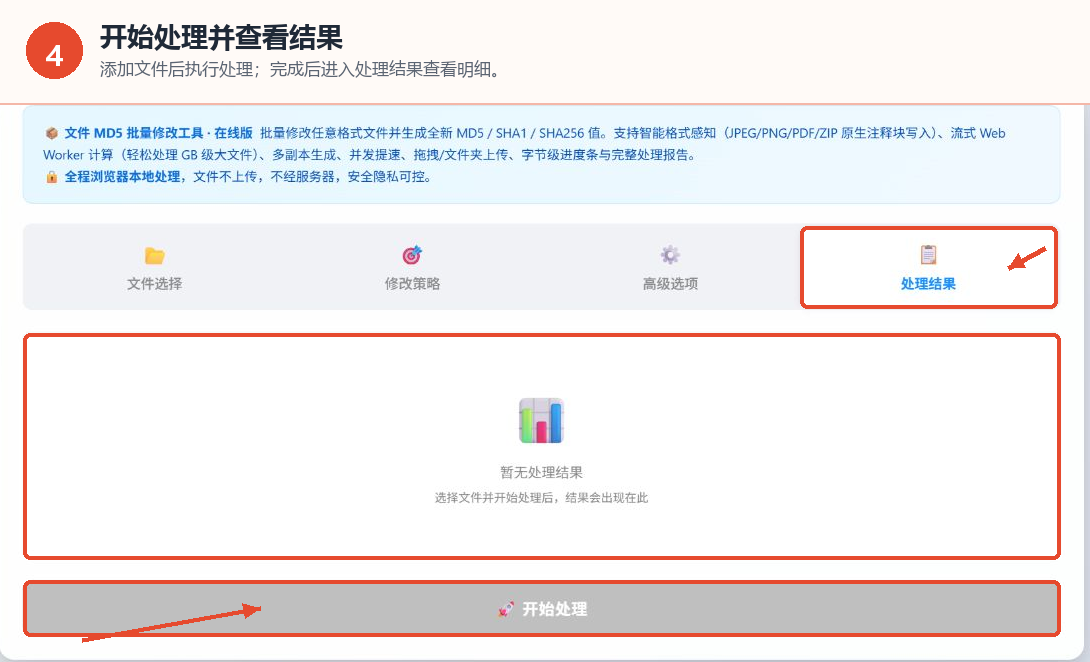Click the 开始处理 button
The image size is (1090, 662).
click(542, 609)
